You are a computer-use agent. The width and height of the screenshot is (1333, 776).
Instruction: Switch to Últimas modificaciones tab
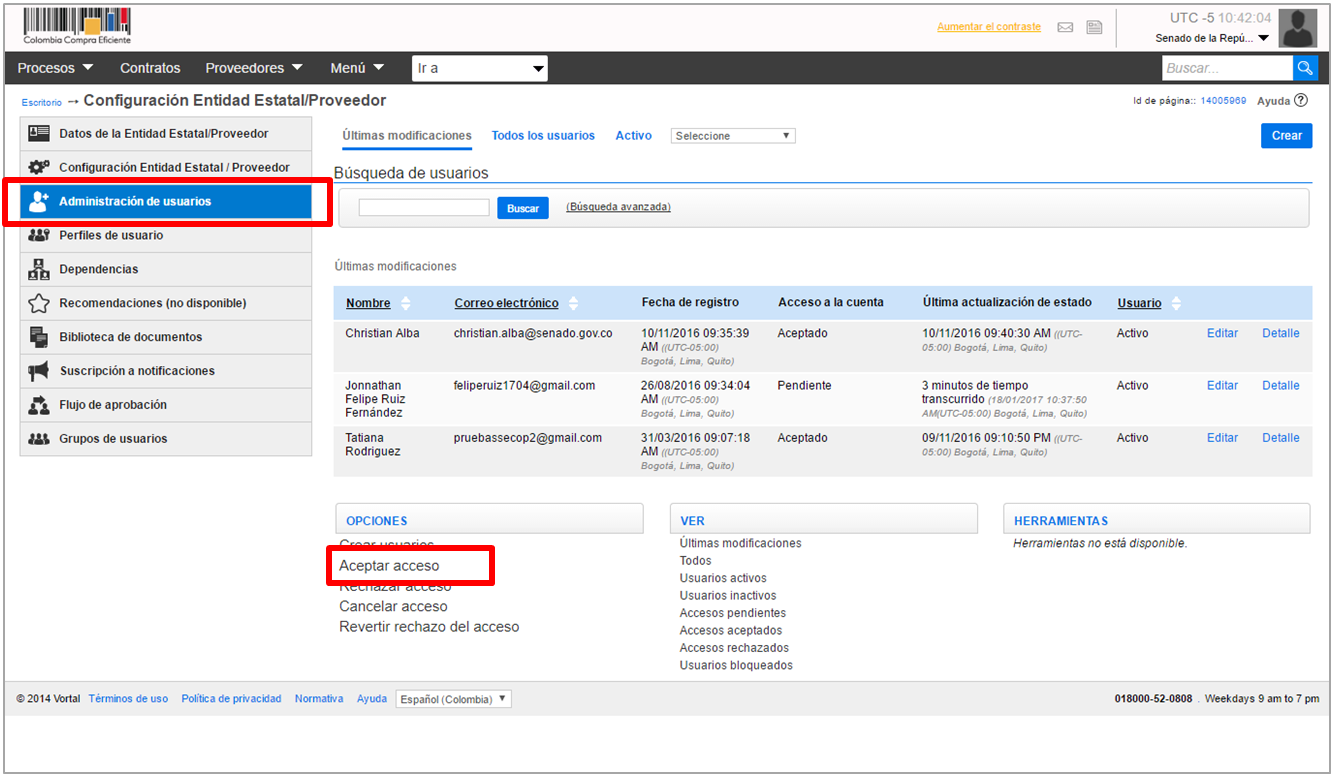(407, 135)
